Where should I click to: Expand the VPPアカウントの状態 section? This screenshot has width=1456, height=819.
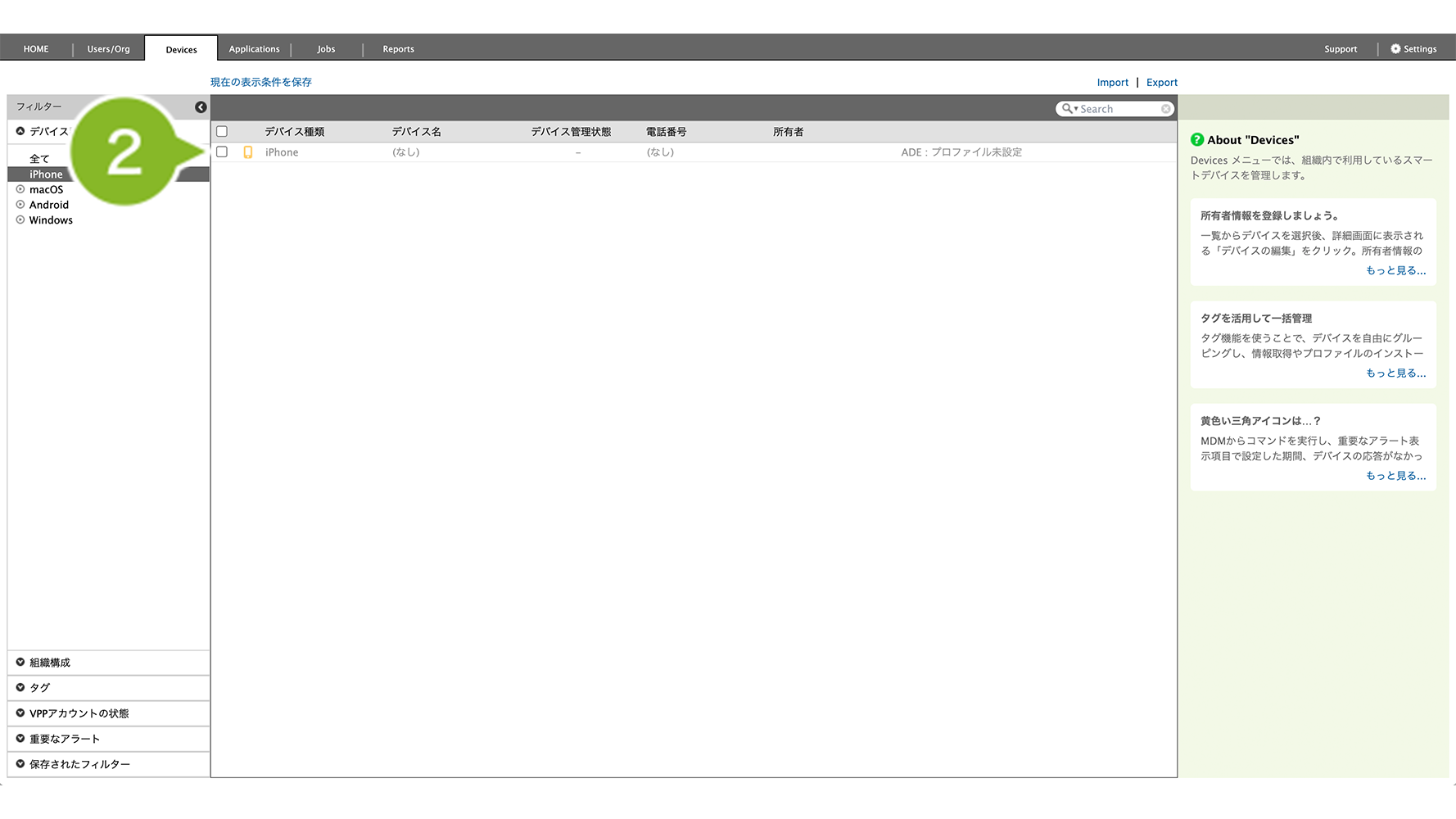point(20,713)
